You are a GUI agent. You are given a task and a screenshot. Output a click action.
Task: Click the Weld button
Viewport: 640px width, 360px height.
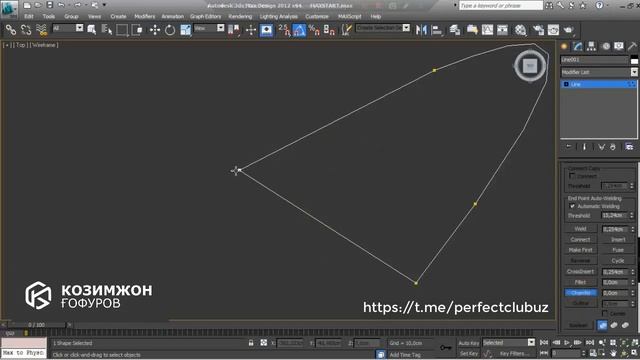580,229
